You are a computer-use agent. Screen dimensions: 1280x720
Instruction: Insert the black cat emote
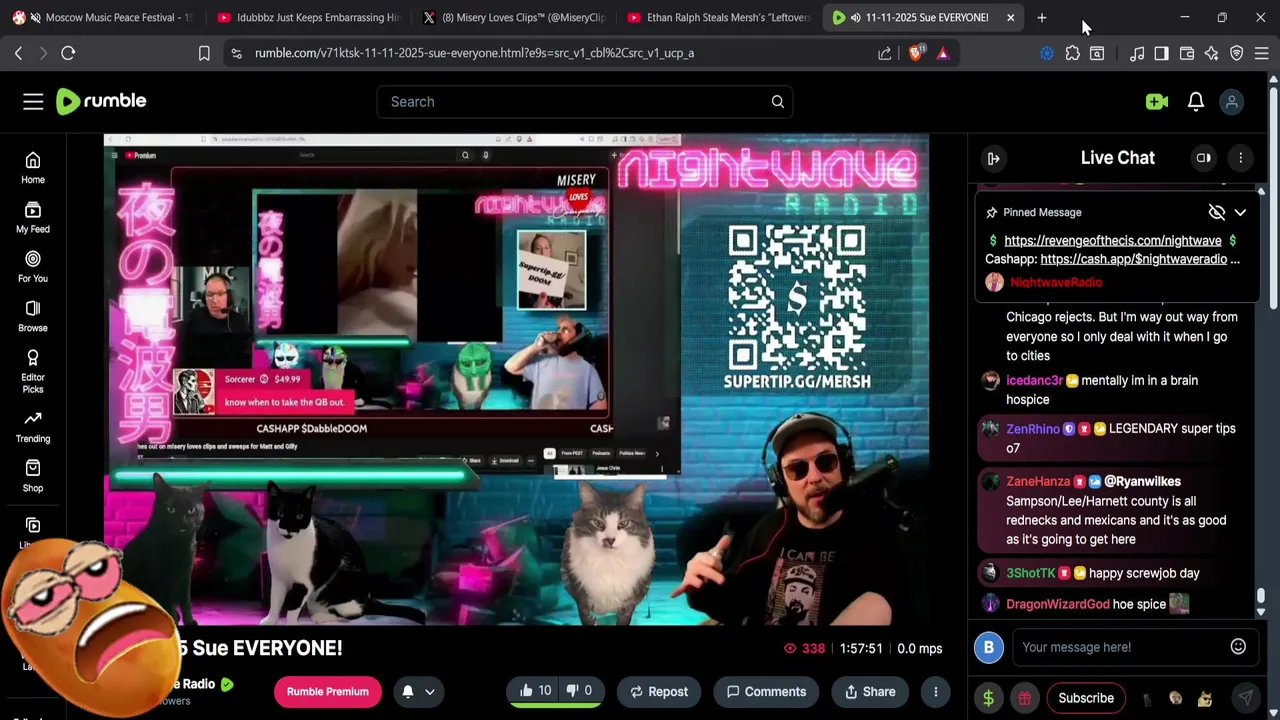tap(1147, 698)
